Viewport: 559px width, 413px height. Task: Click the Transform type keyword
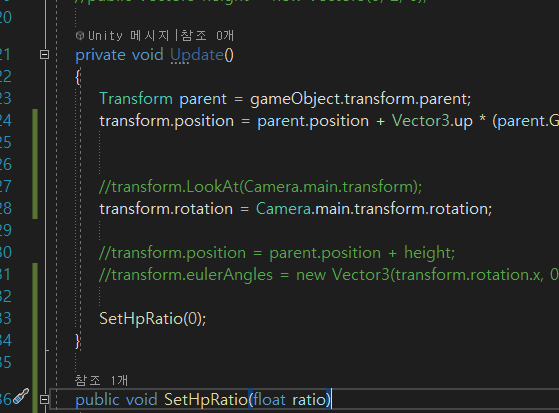[x=136, y=99]
